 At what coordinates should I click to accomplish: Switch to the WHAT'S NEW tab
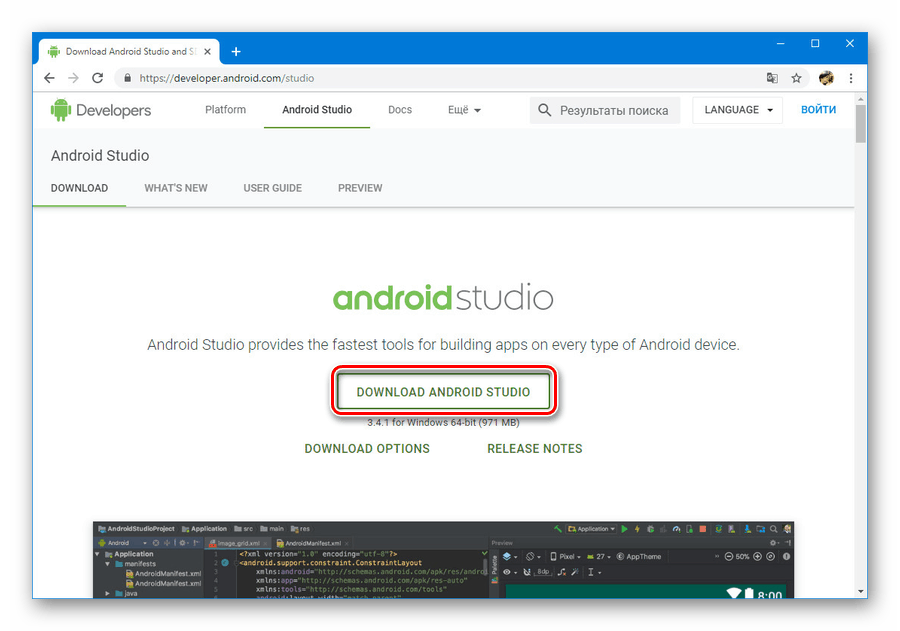tap(175, 188)
